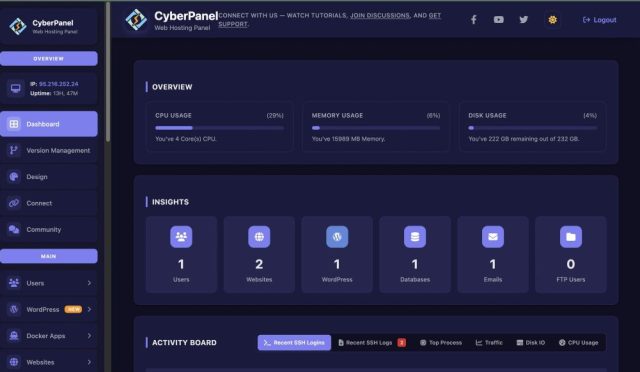Click the Users sidebar people icon
The width and height of the screenshot is (640, 372).
14,283
